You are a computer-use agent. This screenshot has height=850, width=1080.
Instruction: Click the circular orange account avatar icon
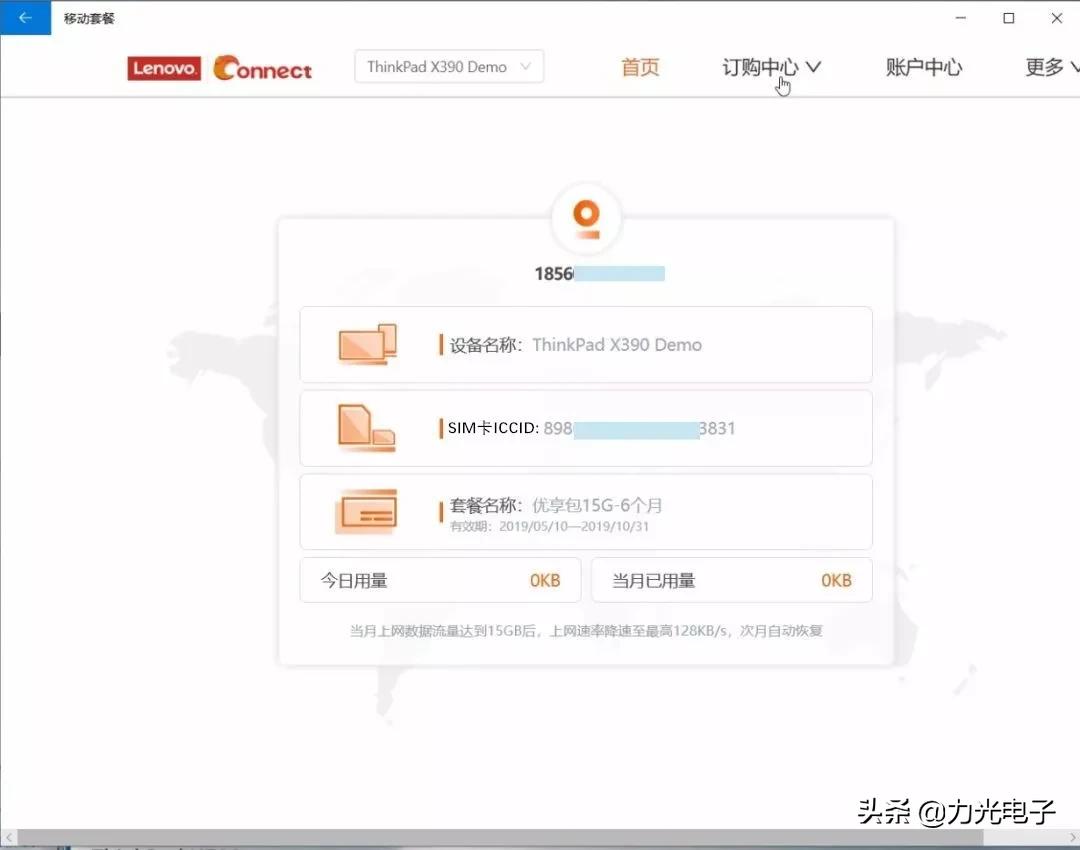coord(586,218)
